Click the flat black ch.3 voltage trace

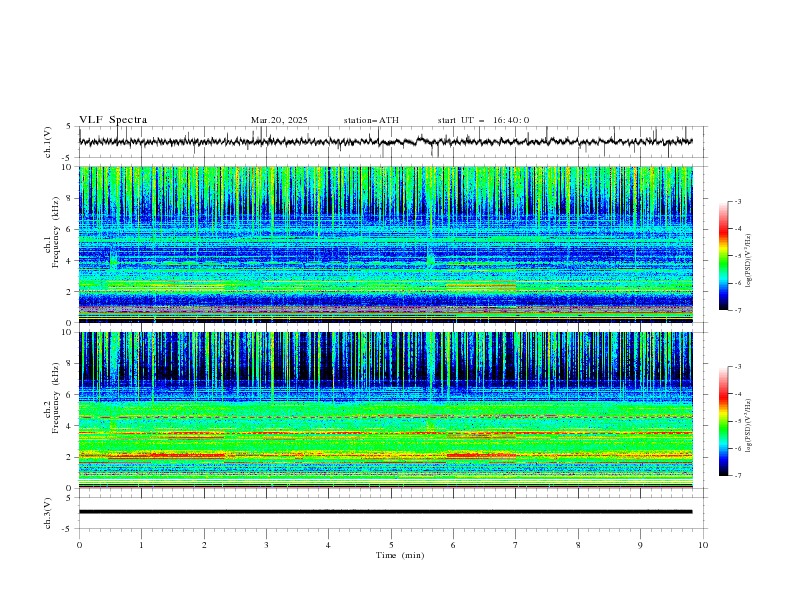385,512
